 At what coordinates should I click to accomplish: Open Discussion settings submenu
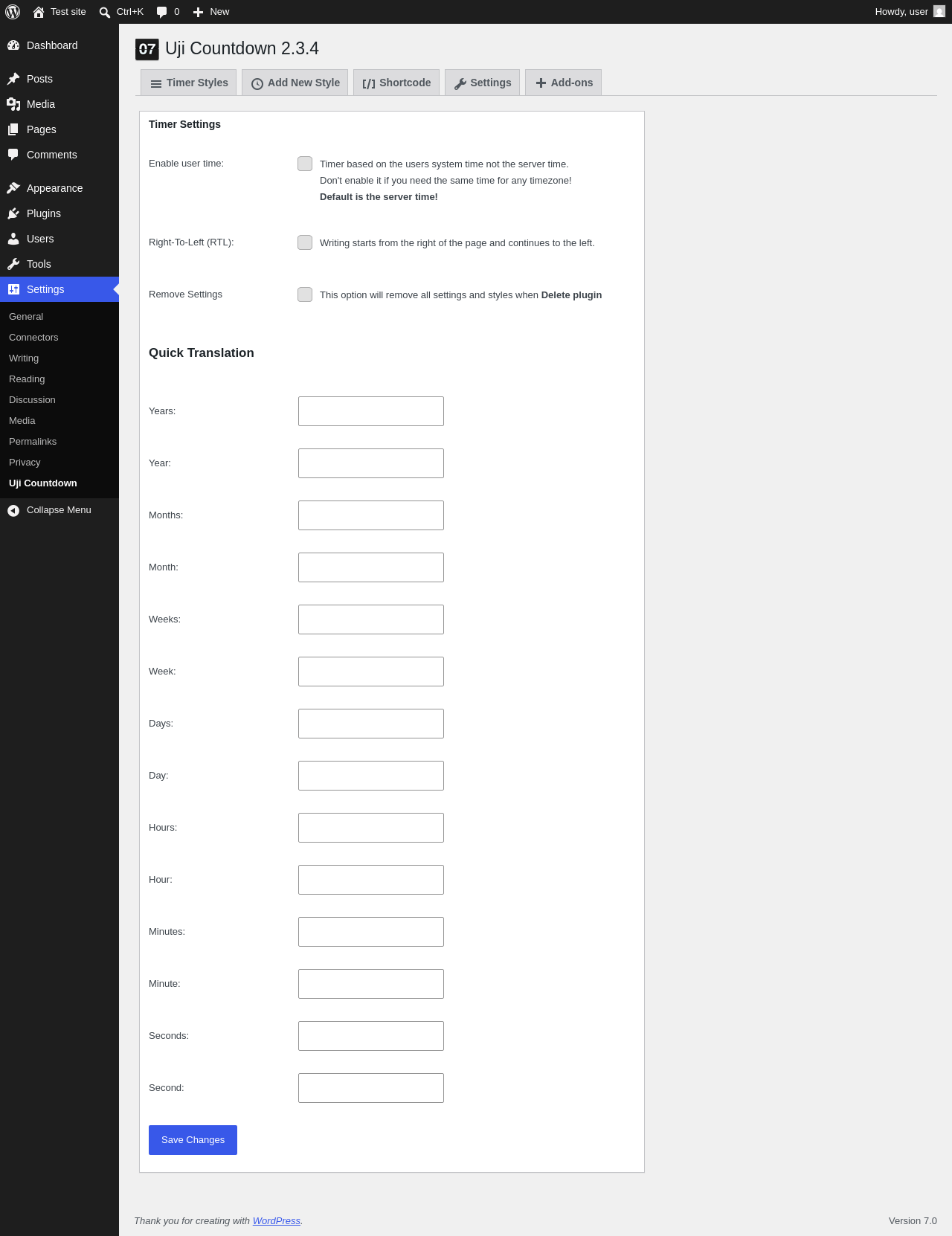(59, 400)
